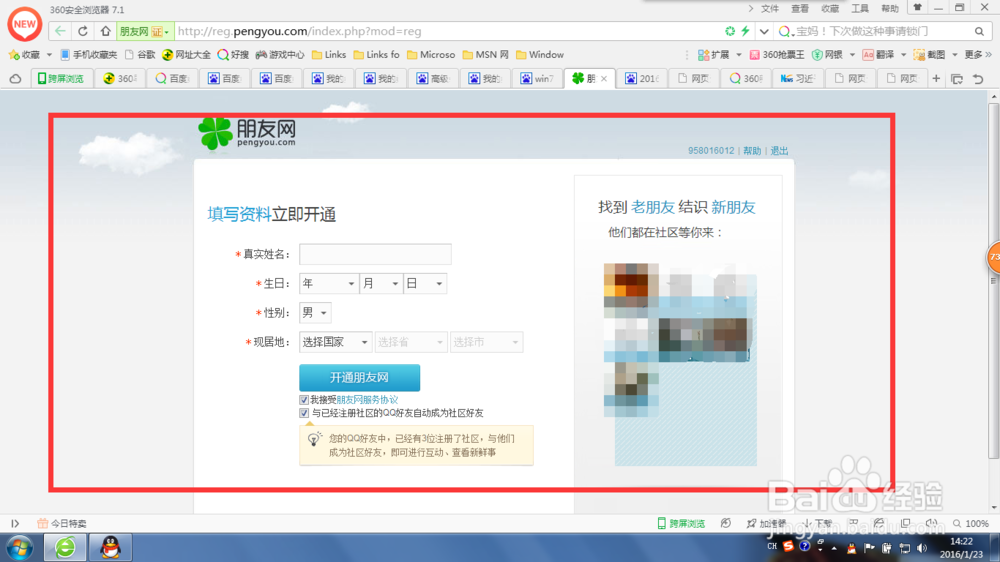The image size is (1000, 562).
Task: Click the 退出 logout link
Action: tap(779, 151)
